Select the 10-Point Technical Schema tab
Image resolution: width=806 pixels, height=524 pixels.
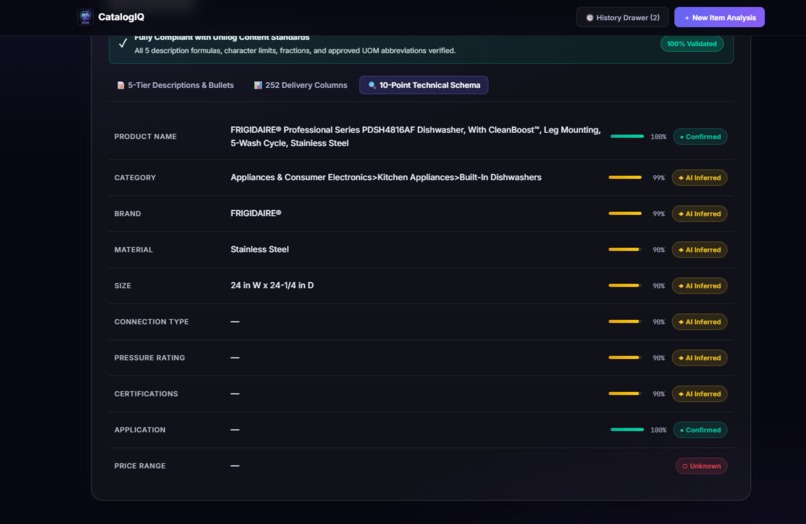424,85
